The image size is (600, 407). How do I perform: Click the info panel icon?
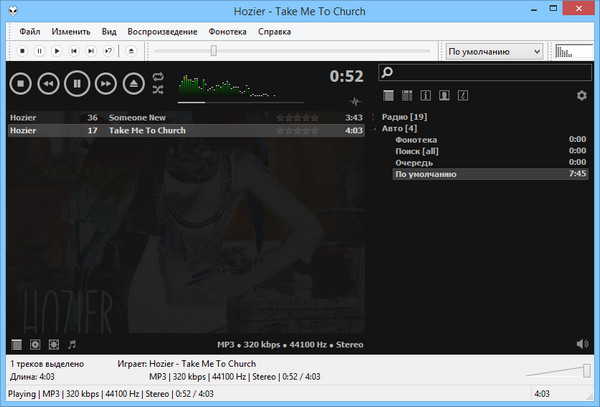click(425, 96)
